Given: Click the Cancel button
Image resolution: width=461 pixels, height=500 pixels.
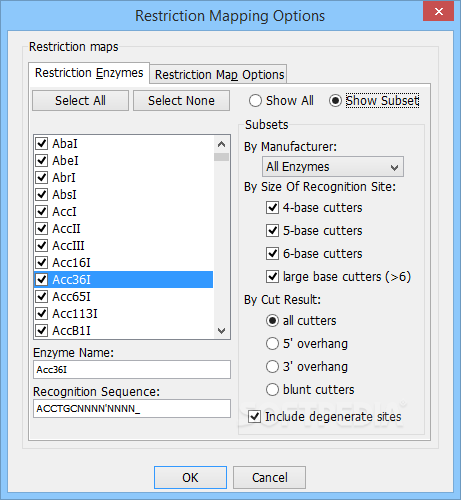Looking at the screenshot, I should point(269,477).
